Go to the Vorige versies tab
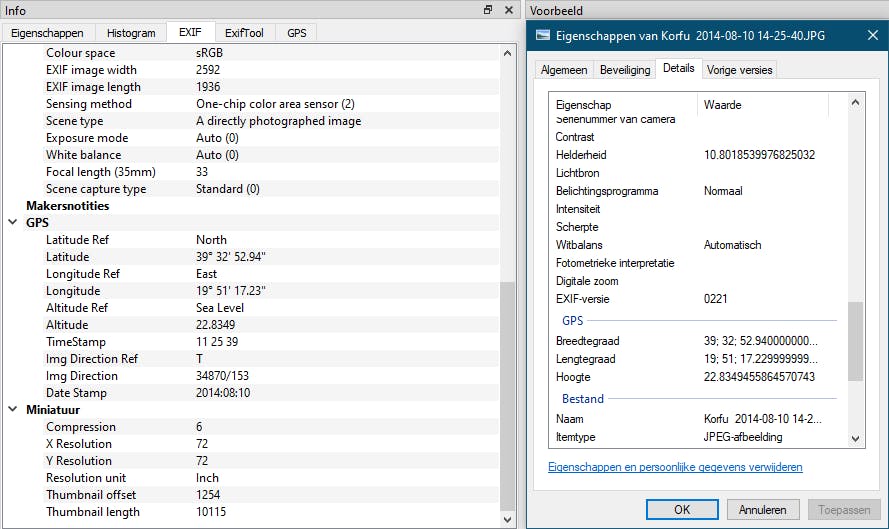 [739, 70]
